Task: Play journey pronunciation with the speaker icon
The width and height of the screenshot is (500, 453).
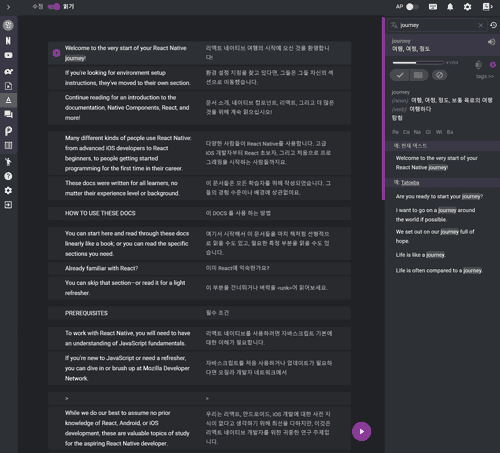Action: tap(491, 42)
